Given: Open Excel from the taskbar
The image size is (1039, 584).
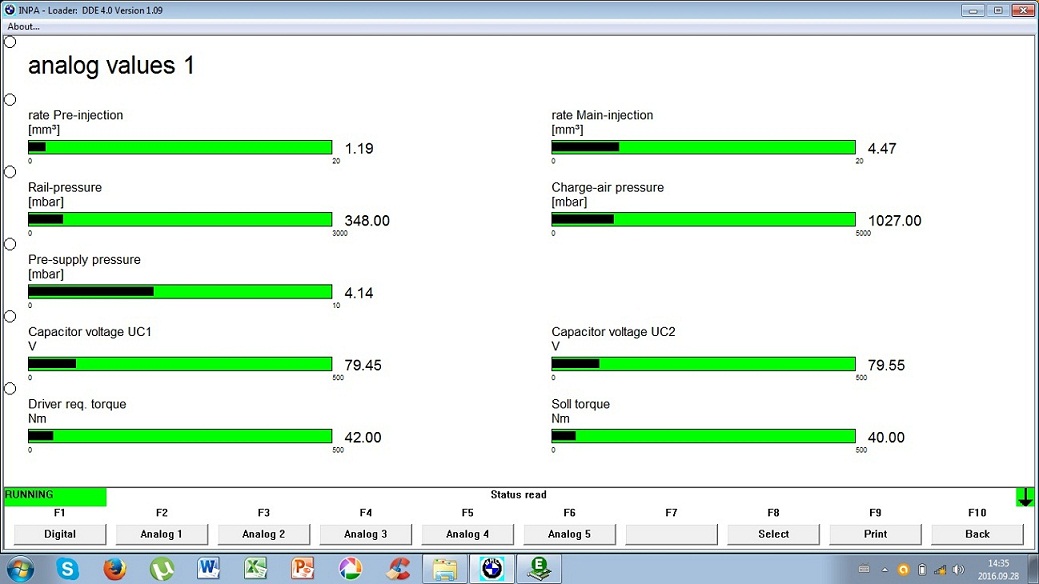Looking at the screenshot, I should click(x=256, y=569).
